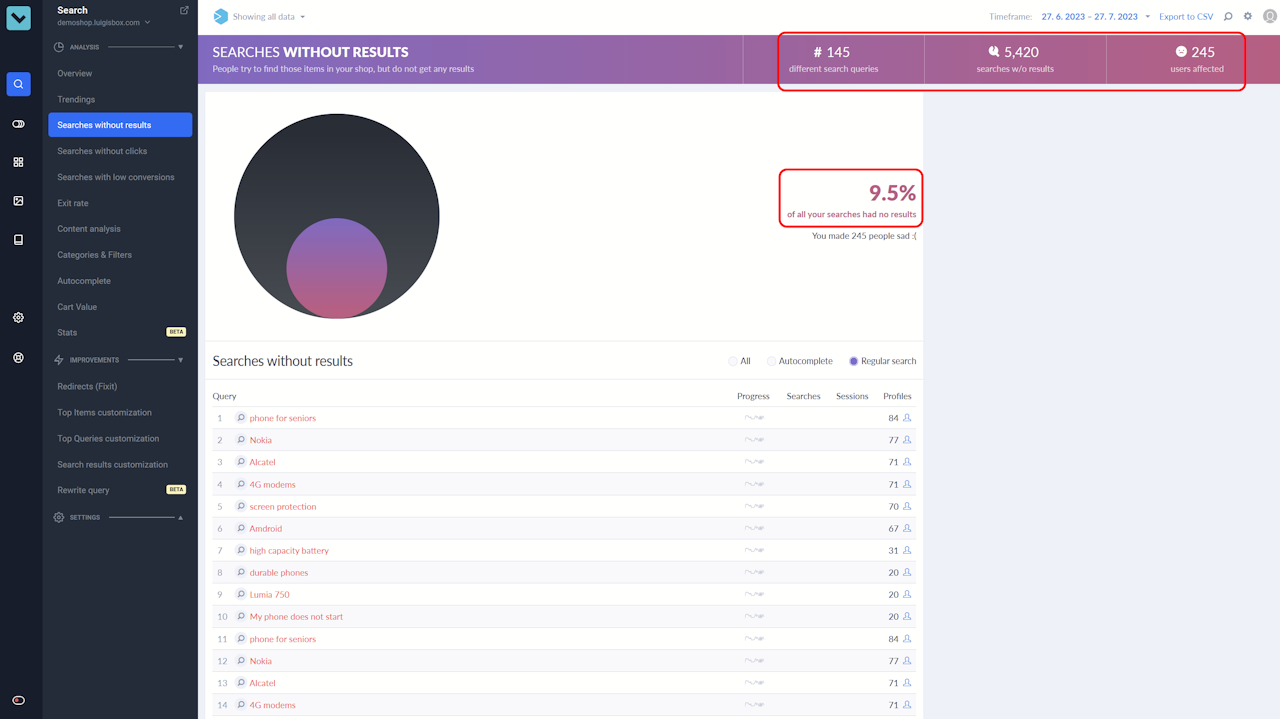
Task: Click the top-right magnifier search icon
Action: 1228,17
